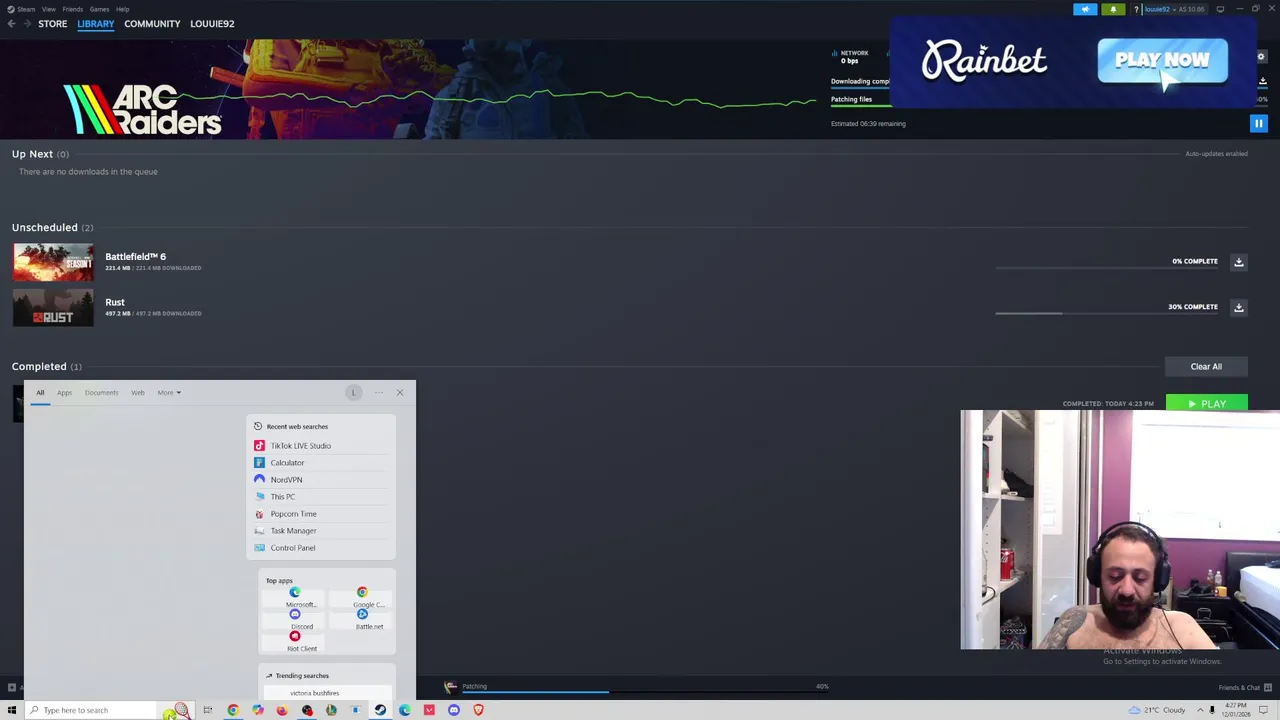The width and height of the screenshot is (1280, 720).
Task: Close the Windows search panel
Action: (x=400, y=392)
